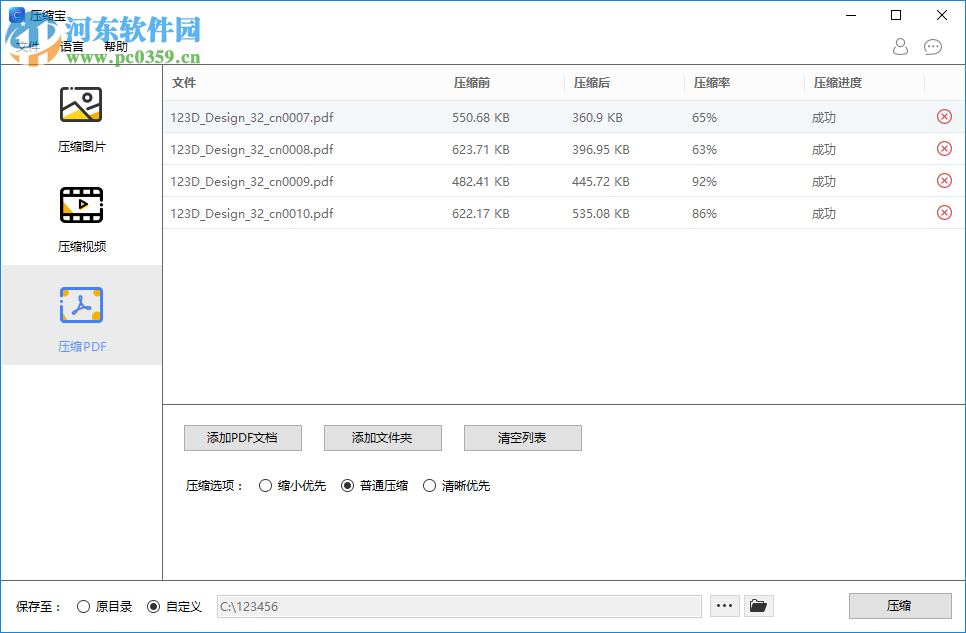The height and width of the screenshot is (633, 966).
Task: Delete 123D_Design_32_cn0010.pdf using its red X
Action: (943, 212)
